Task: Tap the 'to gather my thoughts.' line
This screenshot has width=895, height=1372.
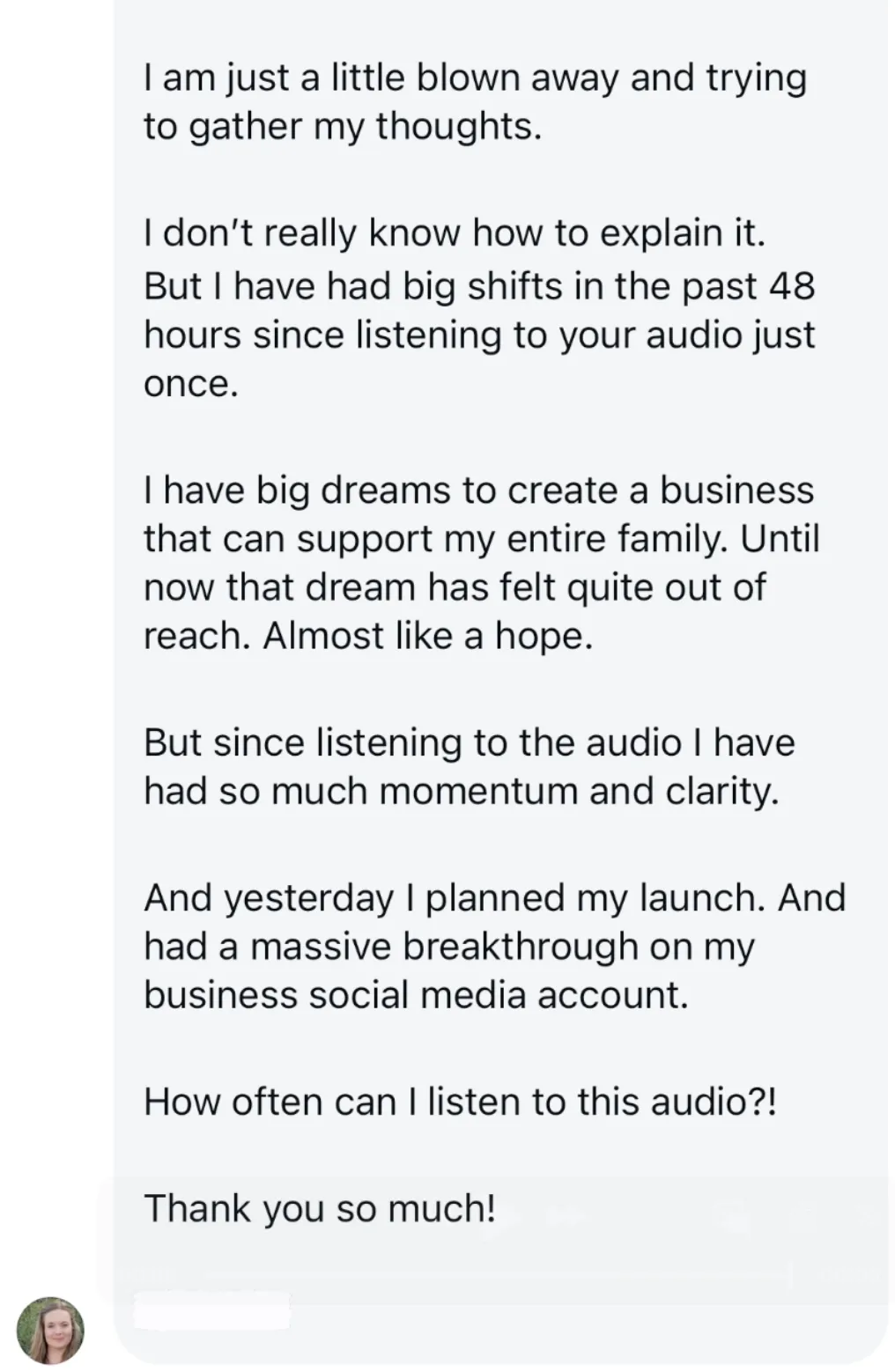Action: coord(343,127)
